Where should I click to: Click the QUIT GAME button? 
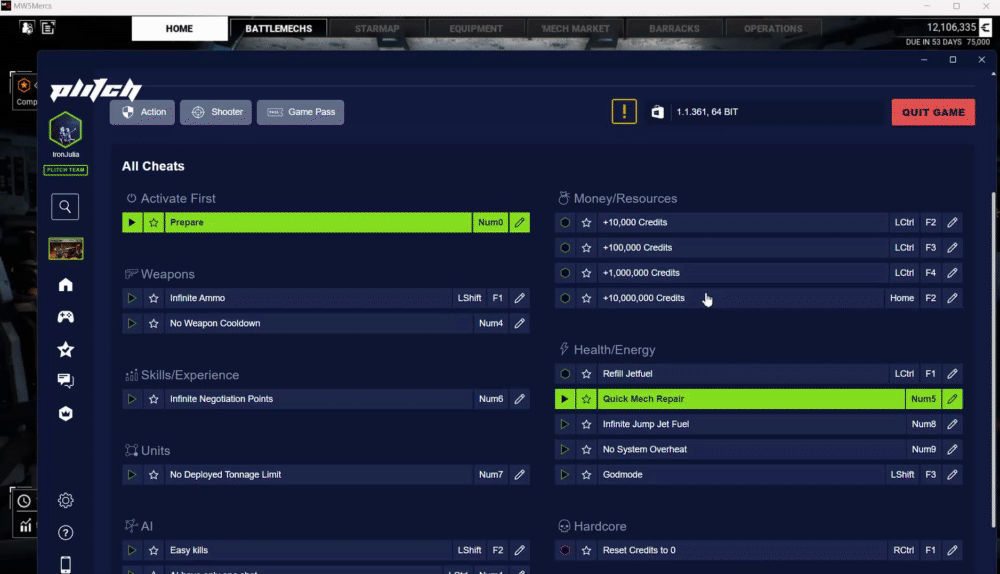[x=933, y=112]
